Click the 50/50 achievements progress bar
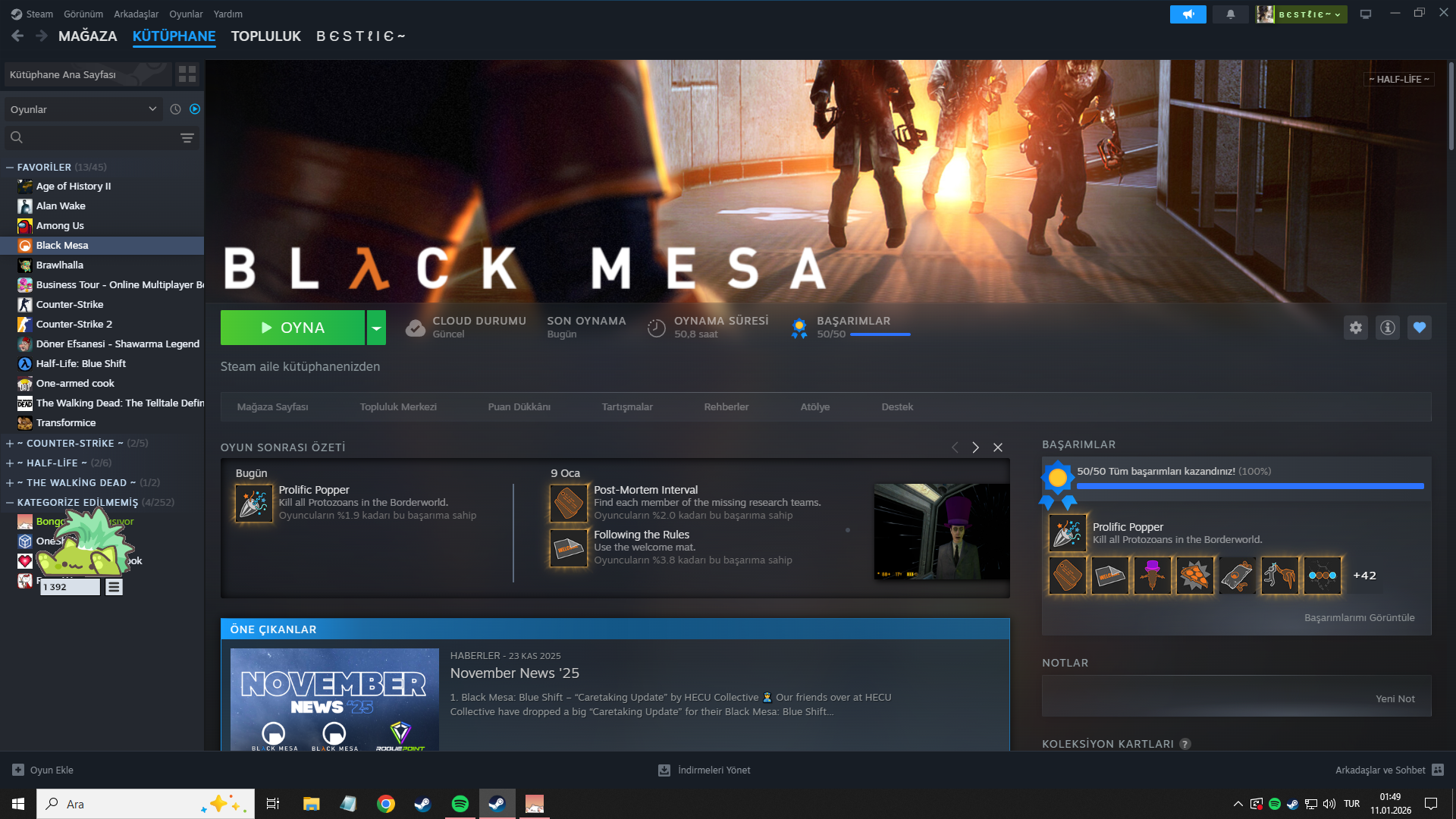The width and height of the screenshot is (1456, 819). 1250,486
